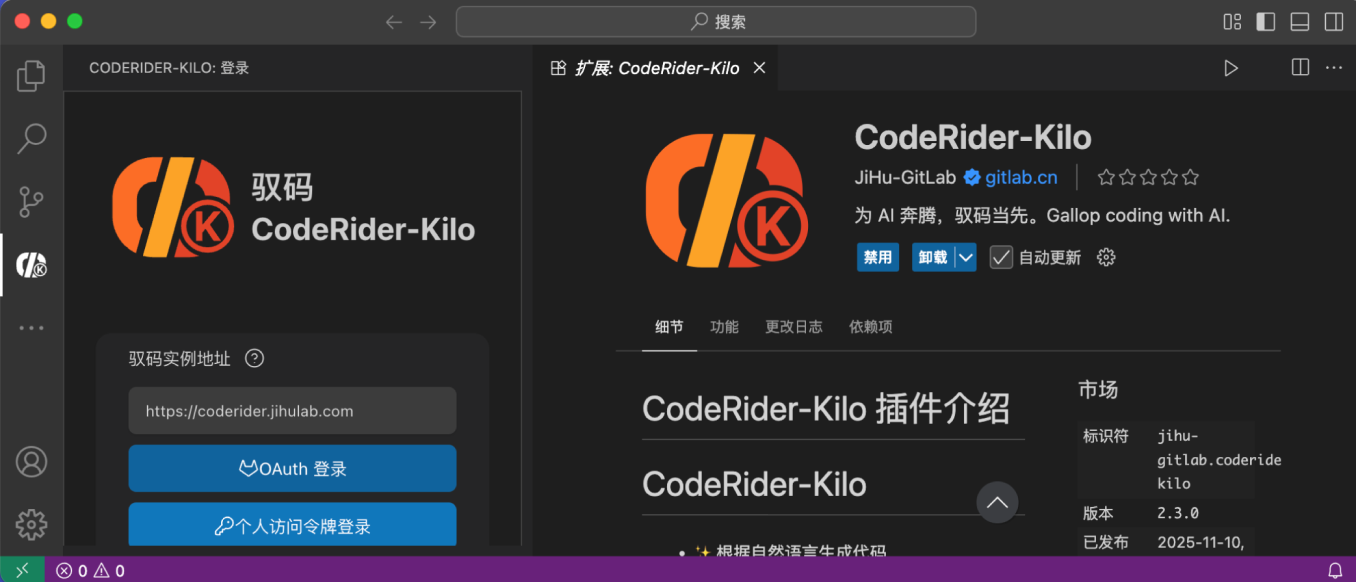Click the OAuth 登录 button
1356x582 pixels.
292,469
